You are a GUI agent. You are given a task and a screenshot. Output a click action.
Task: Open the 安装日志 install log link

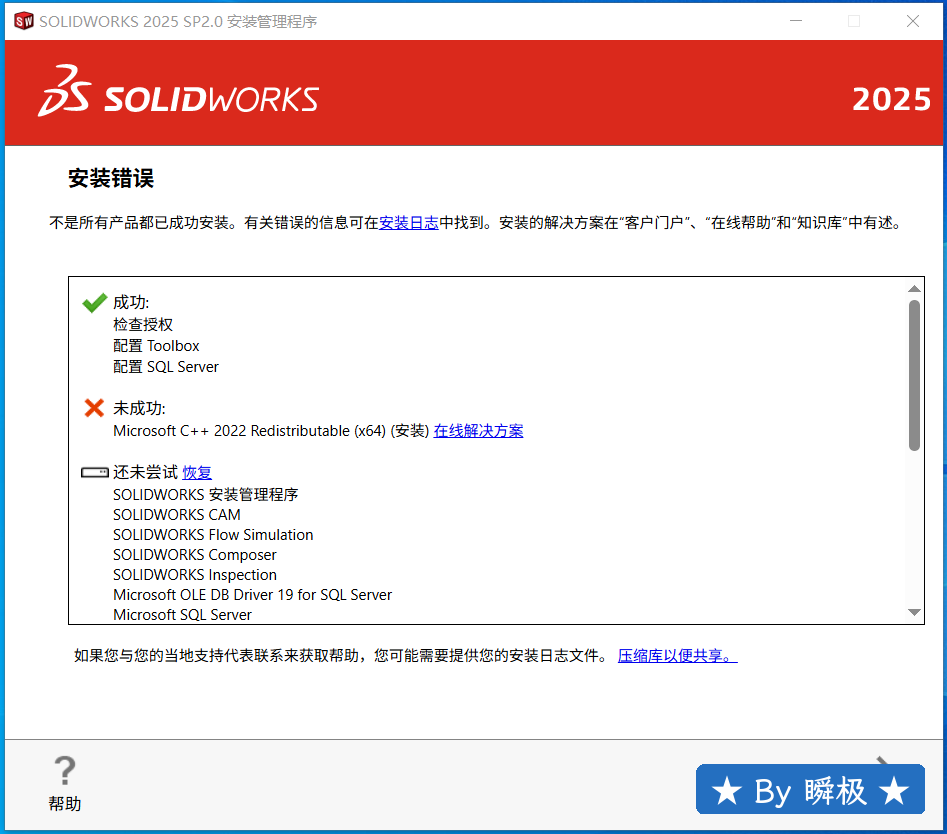408,223
